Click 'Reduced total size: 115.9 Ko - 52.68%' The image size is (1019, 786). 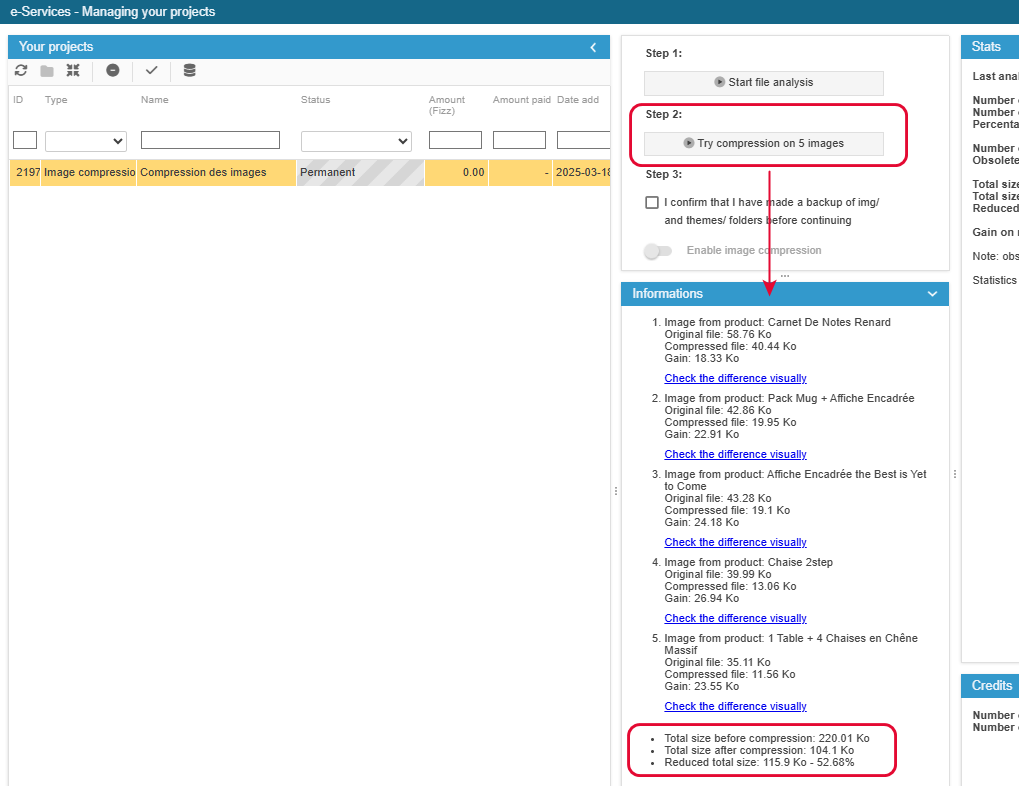[x=759, y=763]
